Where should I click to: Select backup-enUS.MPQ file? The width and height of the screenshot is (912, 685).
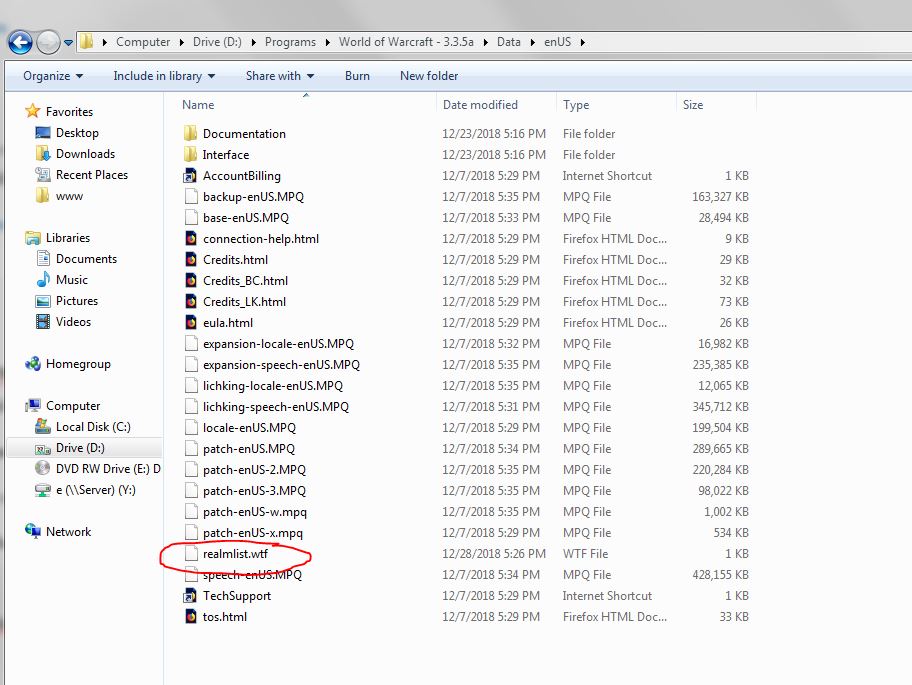coord(253,197)
